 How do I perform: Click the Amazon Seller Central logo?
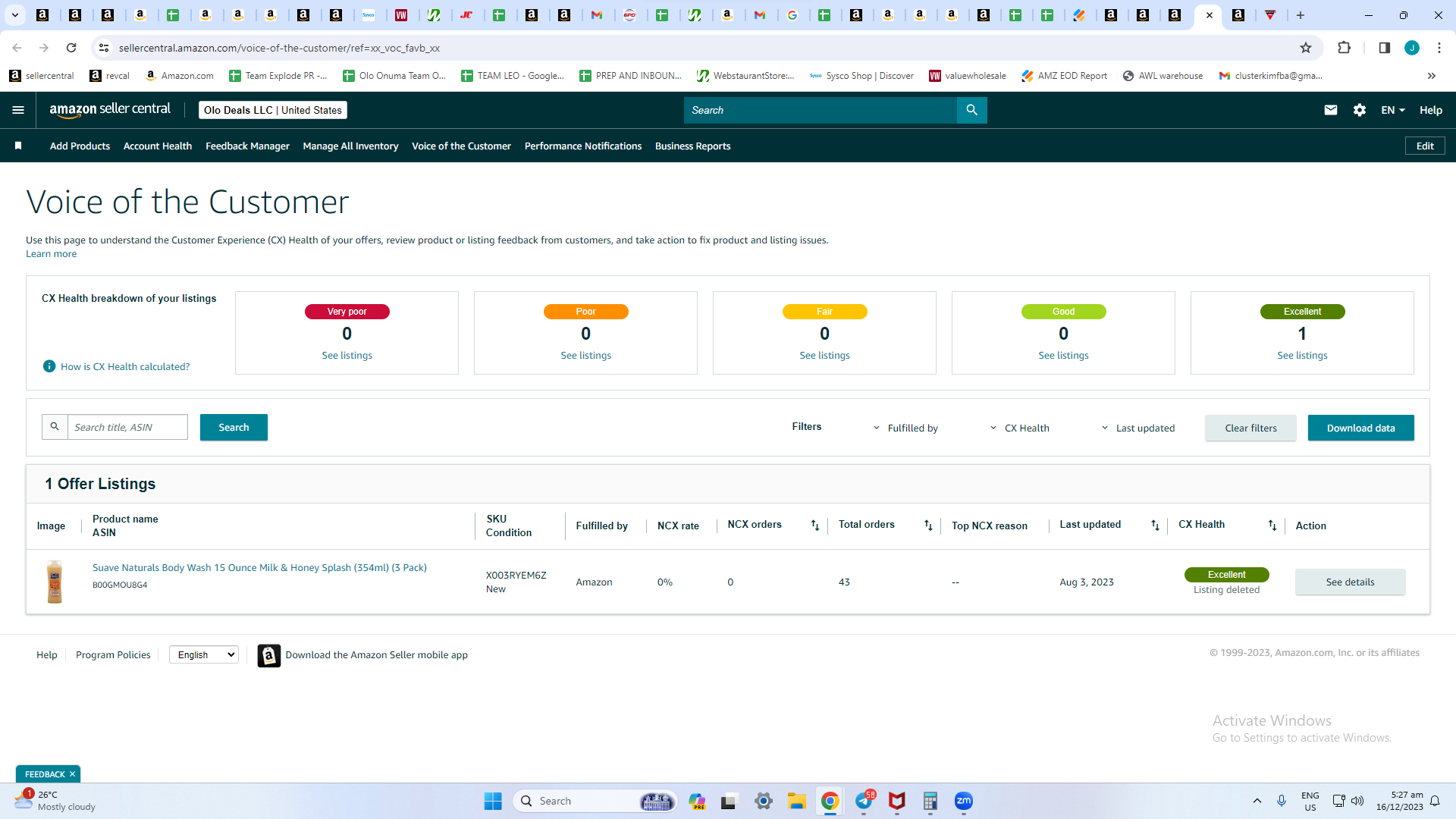(x=110, y=109)
